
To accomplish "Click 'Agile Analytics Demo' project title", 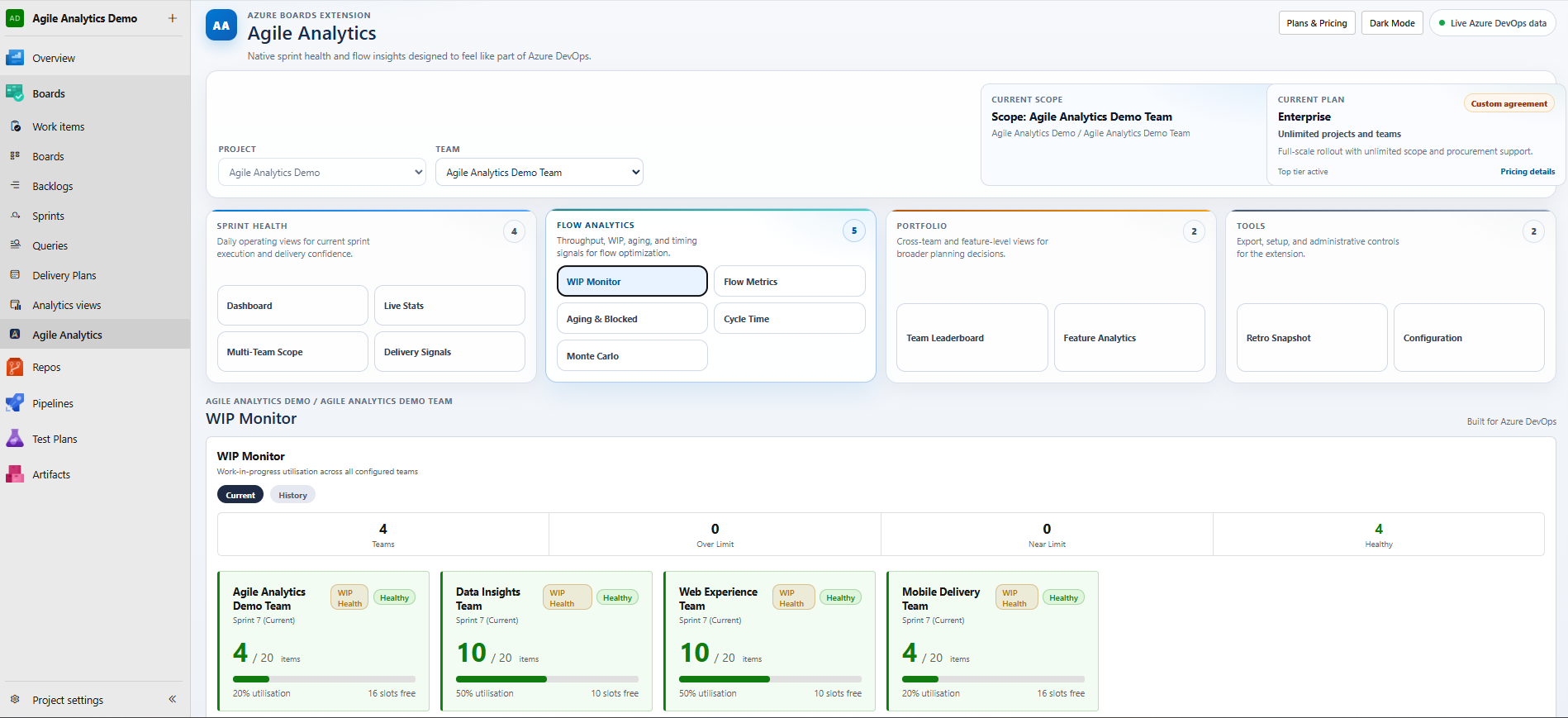I will click(x=85, y=18).
